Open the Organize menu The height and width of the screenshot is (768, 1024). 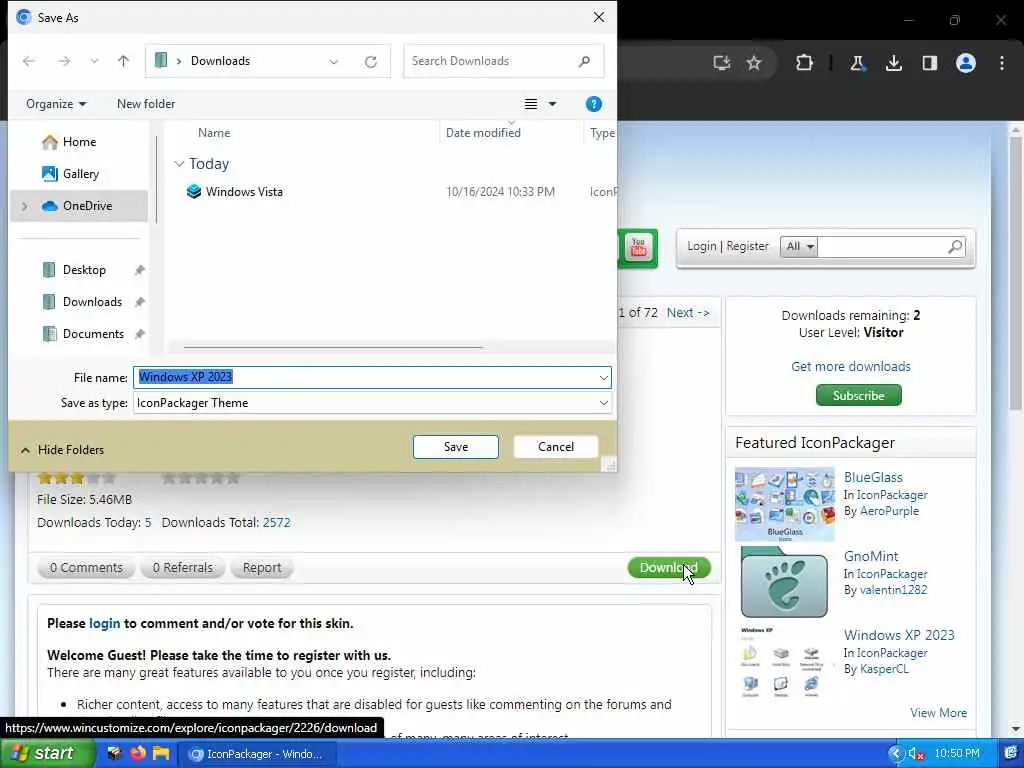pos(56,104)
